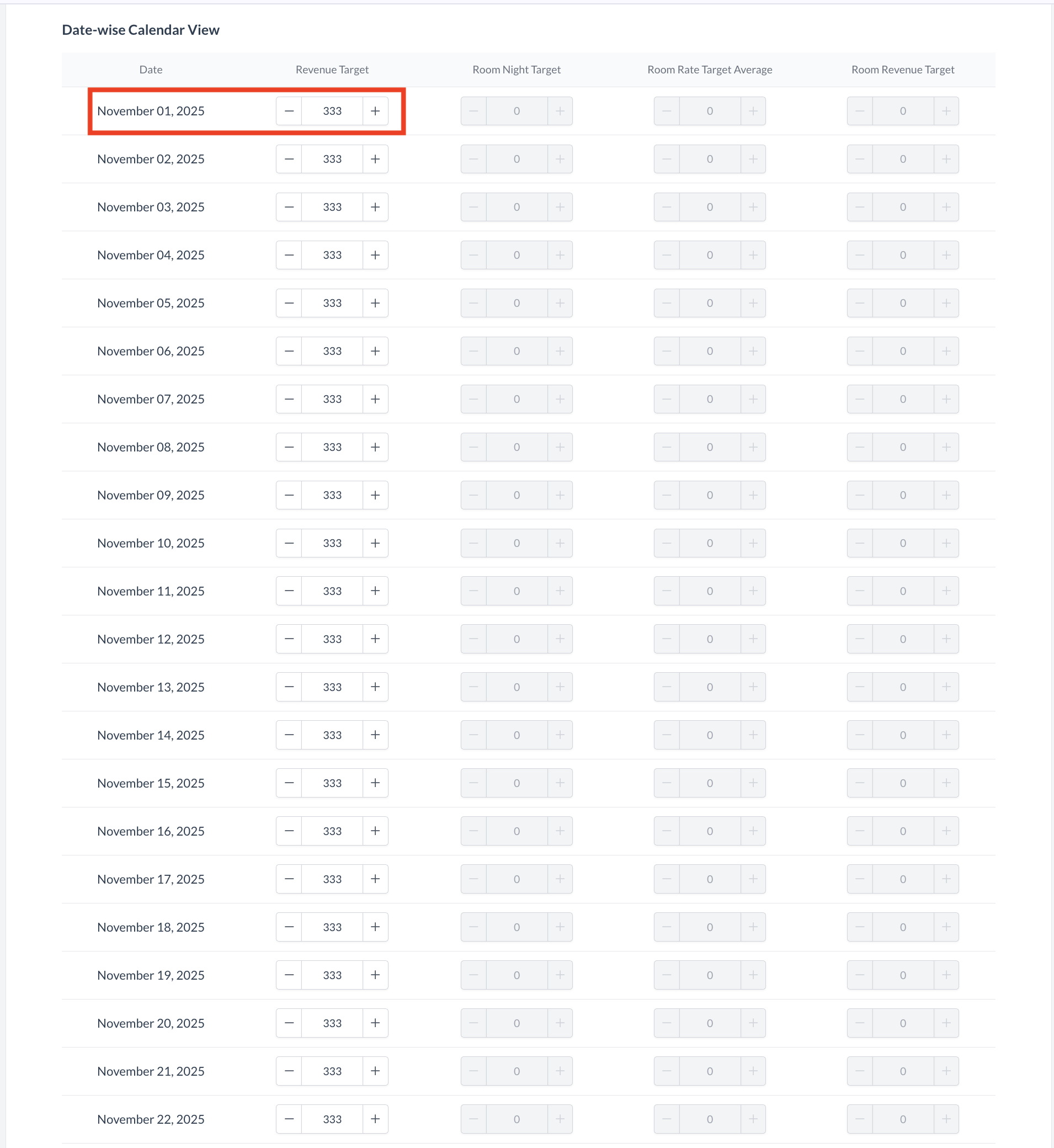Select Revenue Target value for November 07
The width and height of the screenshot is (1054, 1148).
pos(332,399)
